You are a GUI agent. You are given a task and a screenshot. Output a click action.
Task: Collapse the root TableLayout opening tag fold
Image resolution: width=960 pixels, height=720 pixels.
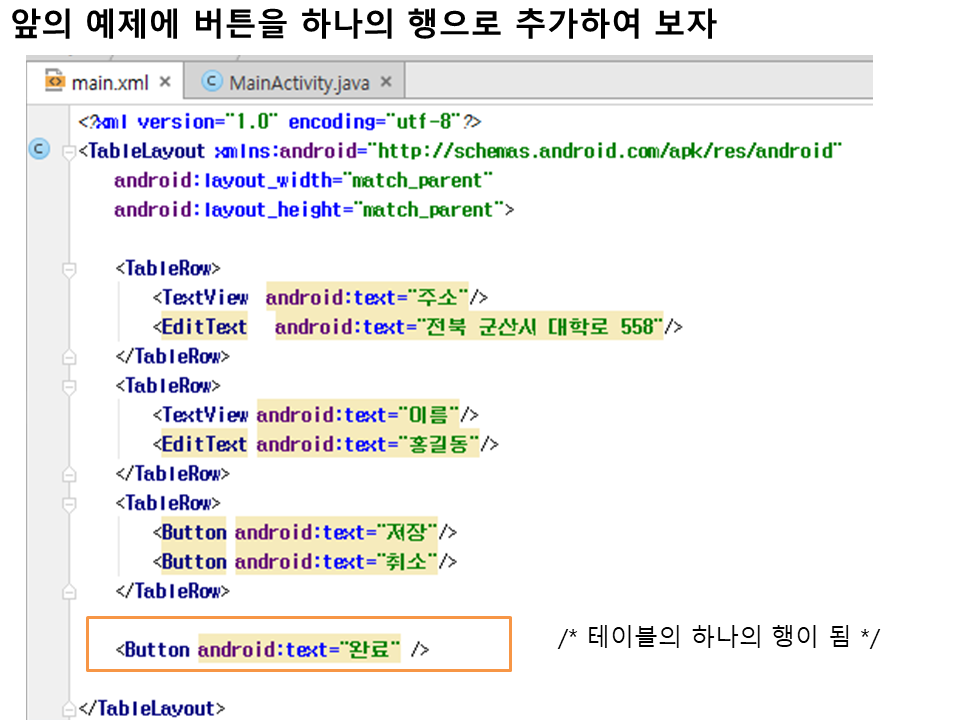pos(69,152)
